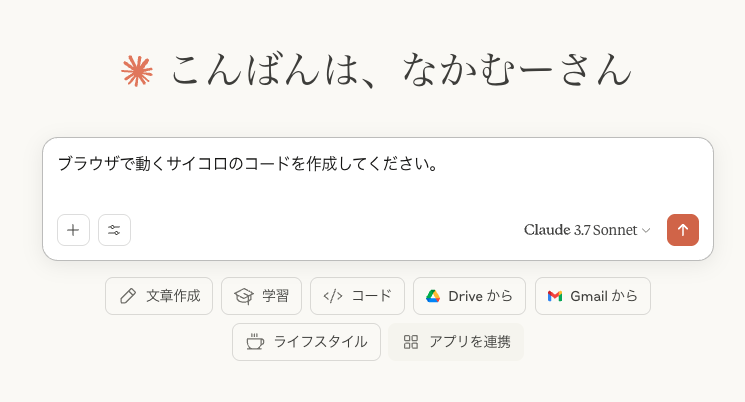Click into the prompt text about サイコロ

[x=248, y=164]
